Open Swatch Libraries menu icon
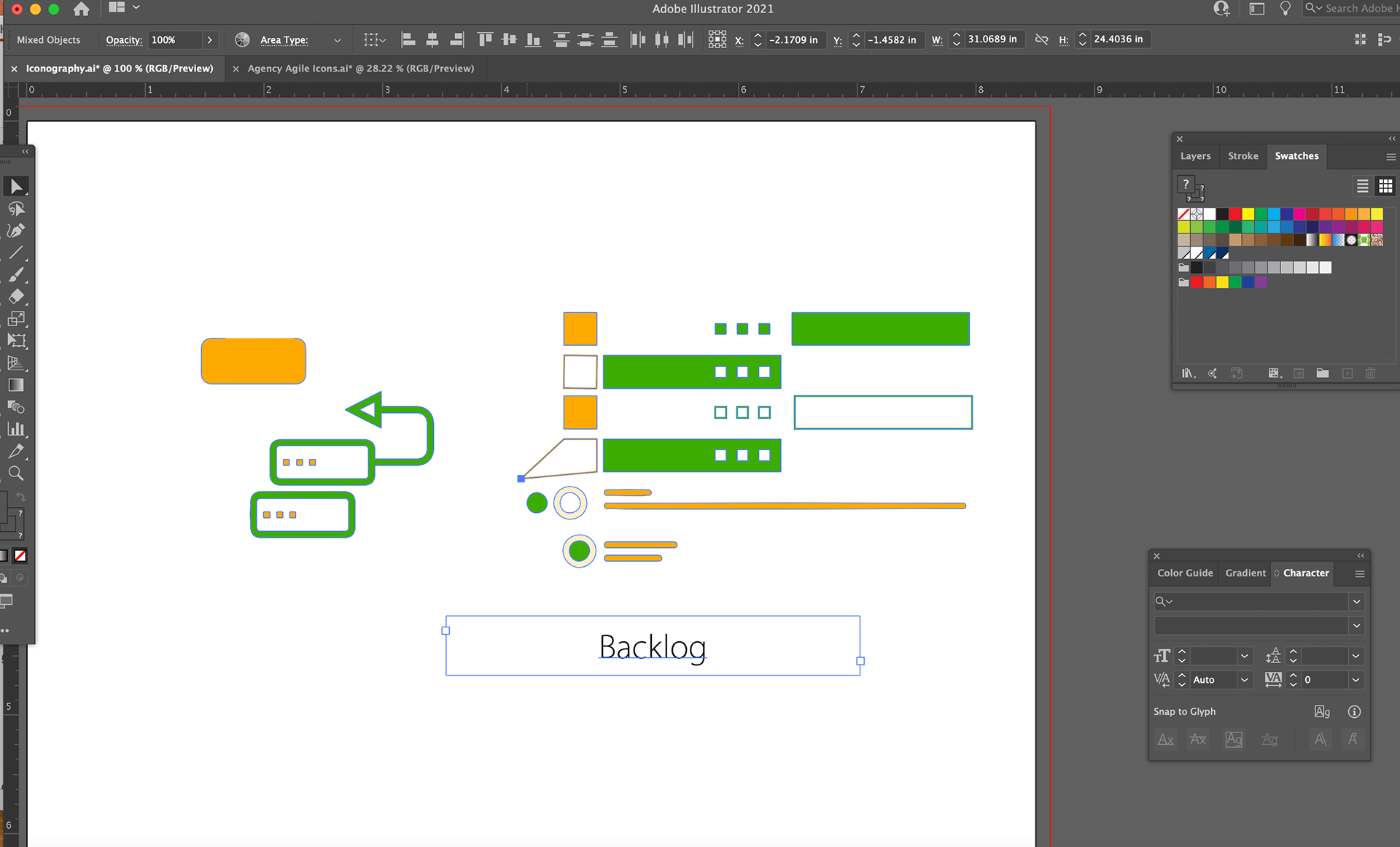1400x847 pixels. click(x=1188, y=374)
